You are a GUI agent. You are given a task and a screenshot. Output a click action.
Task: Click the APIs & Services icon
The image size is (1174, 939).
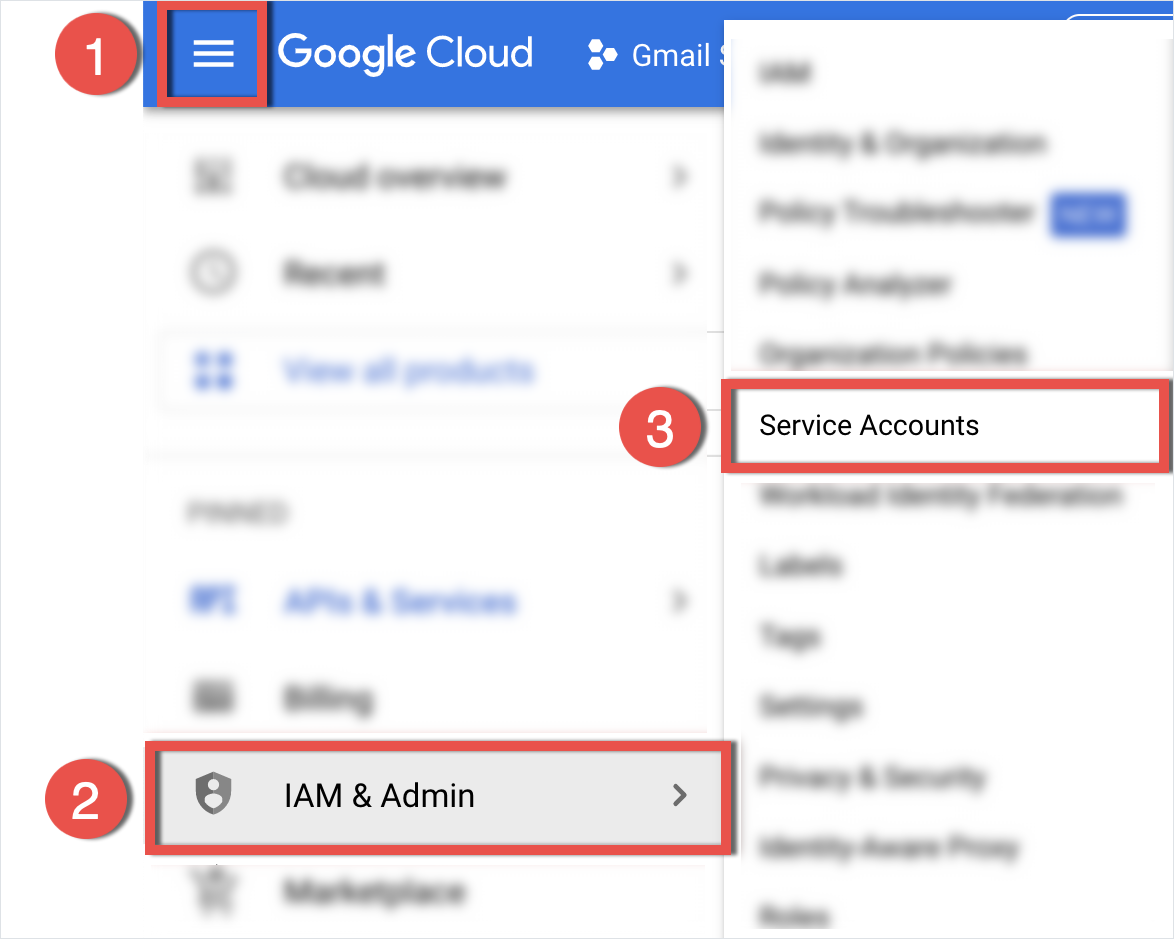coord(213,601)
